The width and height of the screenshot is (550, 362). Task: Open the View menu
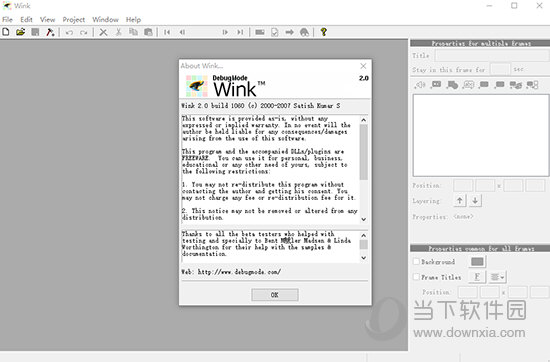pos(47,20)
